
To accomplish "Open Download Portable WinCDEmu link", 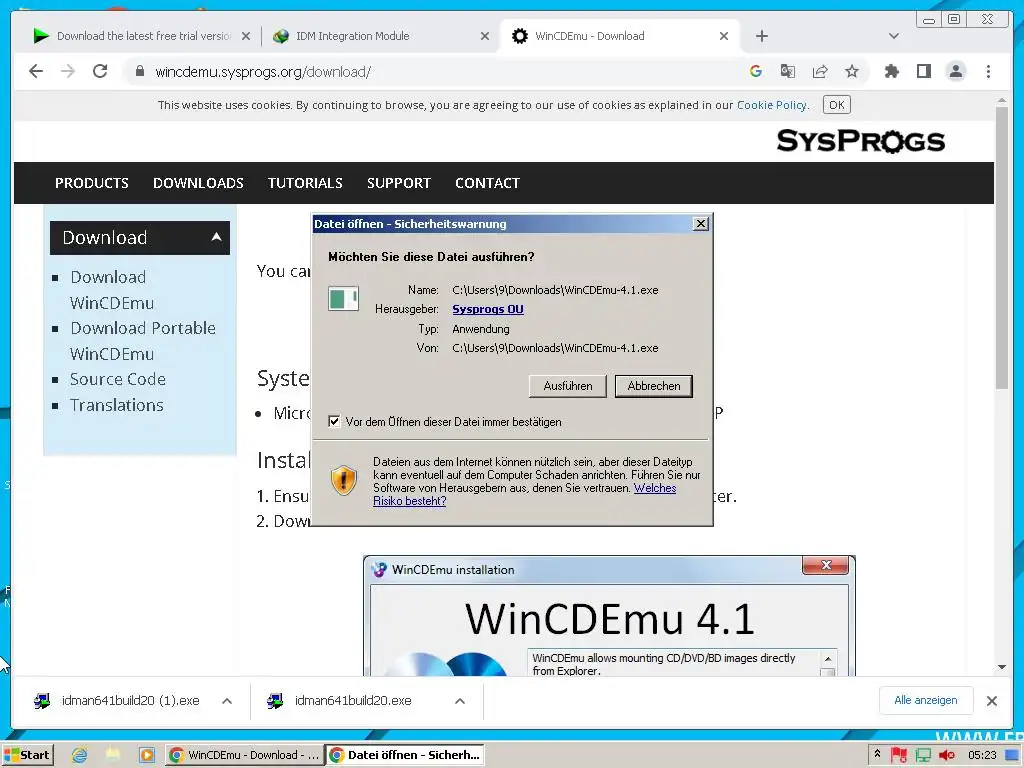I will [x=142, y=341].
